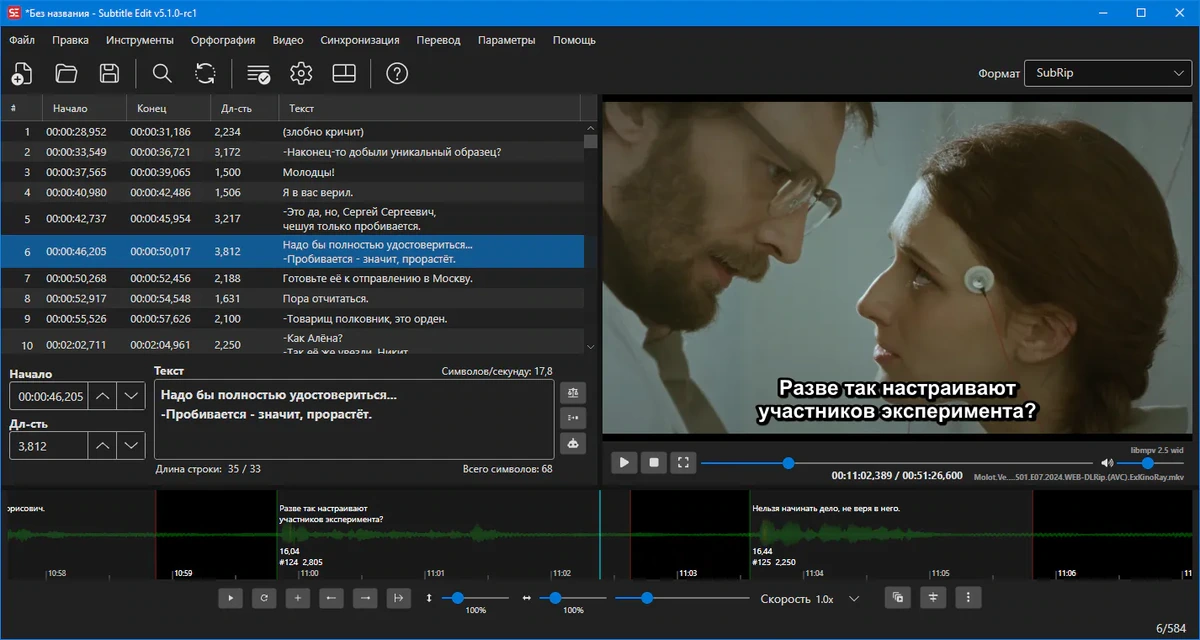The image size is (1200, 640).
Task: Open the Format SubRip dropdown
Action: [x=1108, y=73]
